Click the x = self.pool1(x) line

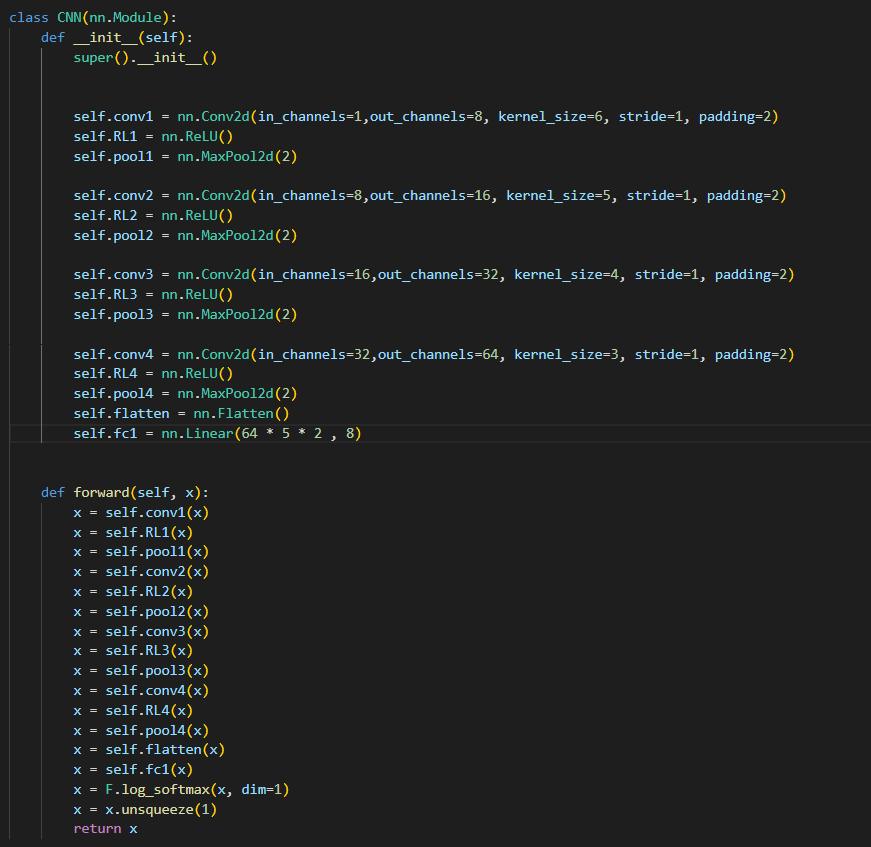coord(141,552)
